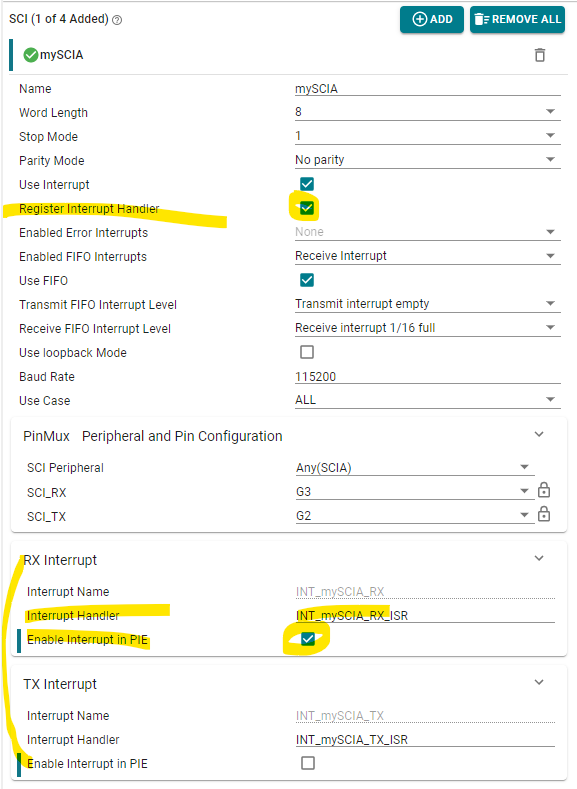Open the Transmit FIFO Interrupt Level dropdown
Viewport: 577px width, 789px height.
[x=428, y=304]
